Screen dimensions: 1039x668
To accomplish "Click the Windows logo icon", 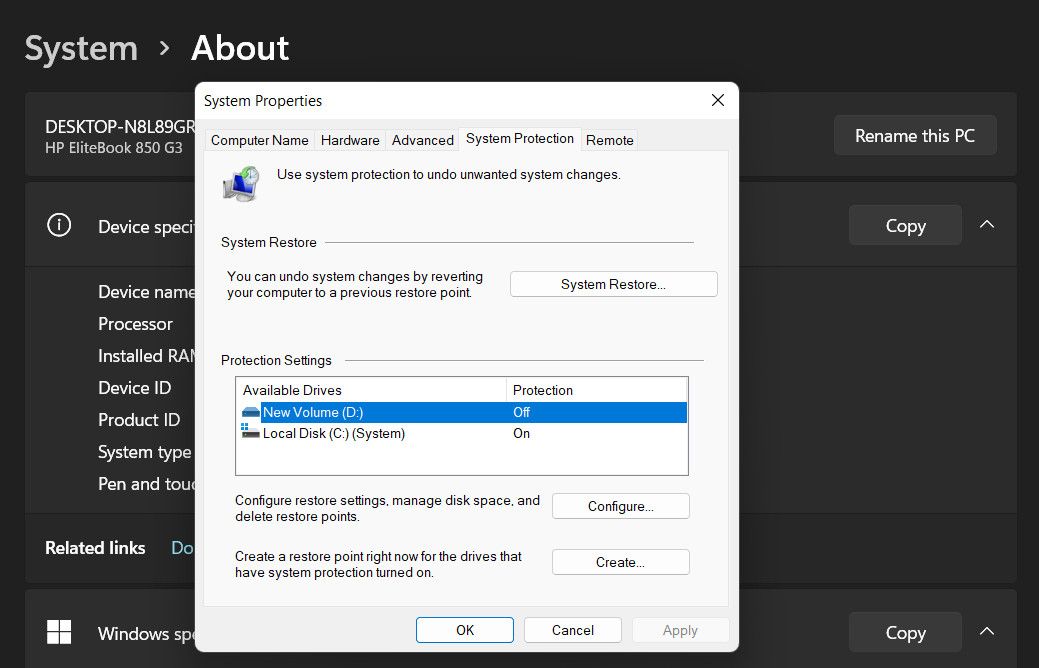I will [59, 632].
